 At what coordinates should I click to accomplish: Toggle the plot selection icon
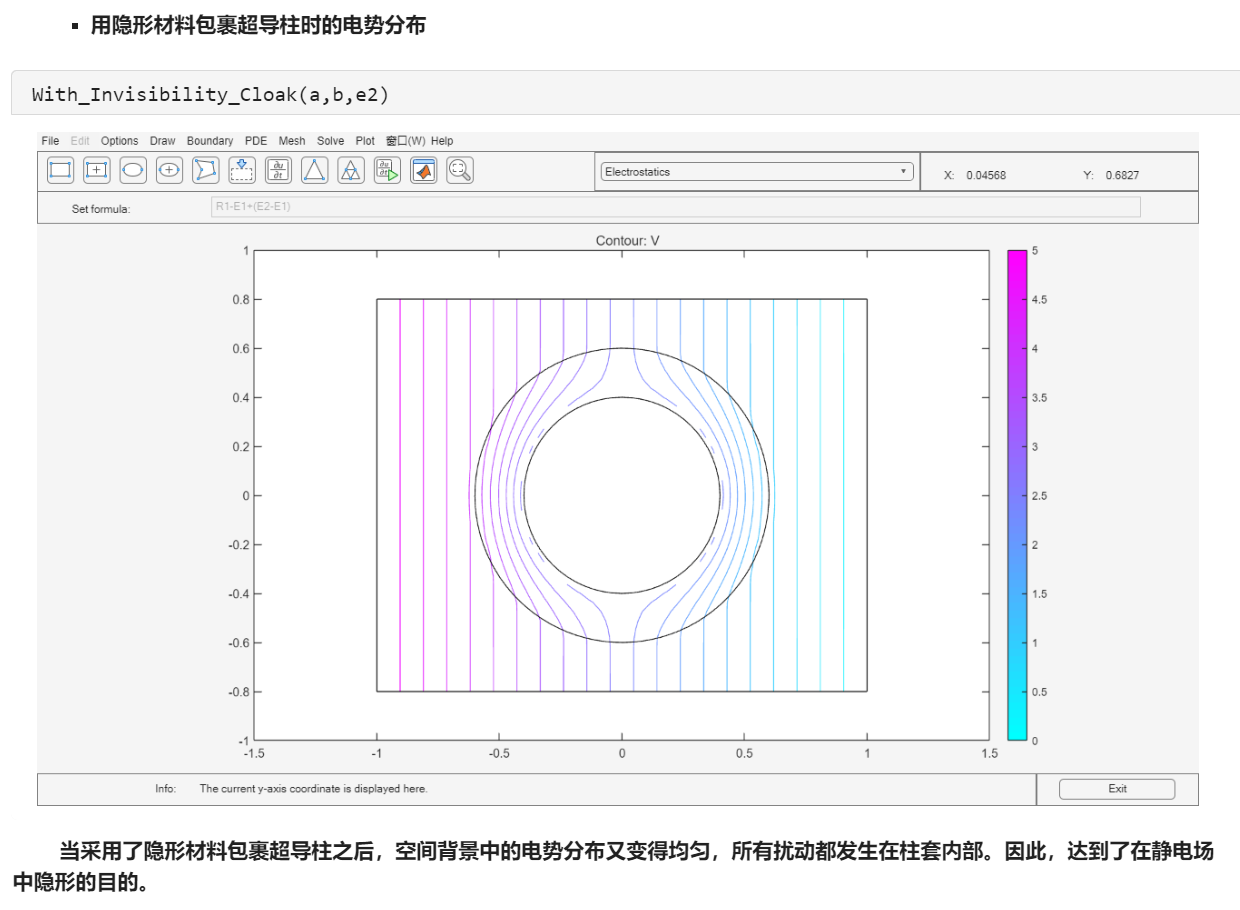pyautogui.click(x=424, y=170)
